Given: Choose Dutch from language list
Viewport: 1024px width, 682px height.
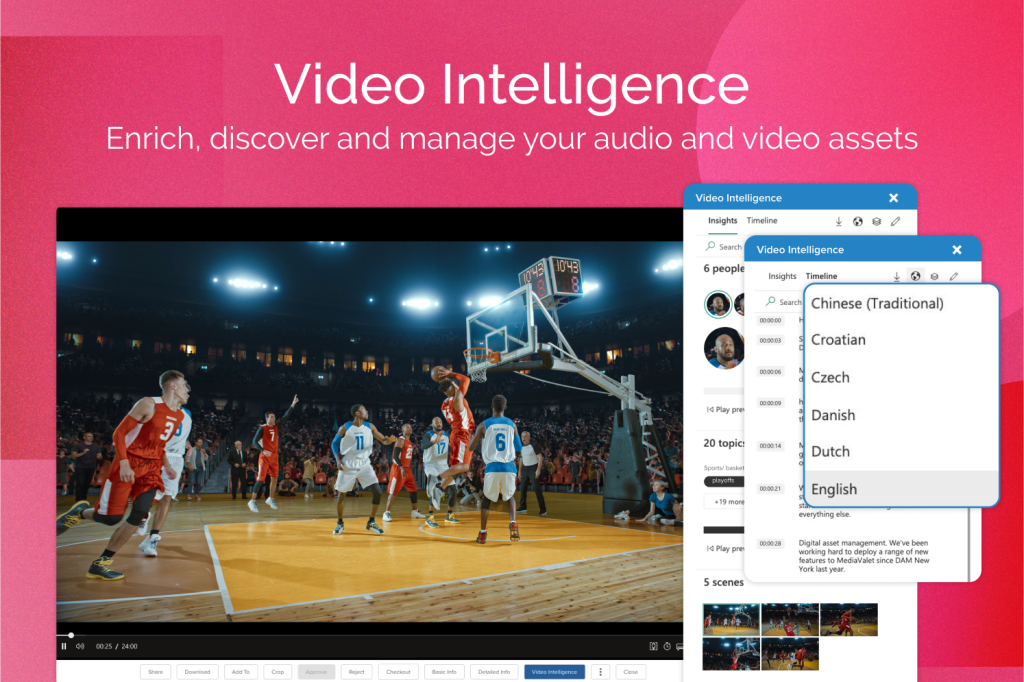Looking at the screenshot, I should tap(901, 451).
